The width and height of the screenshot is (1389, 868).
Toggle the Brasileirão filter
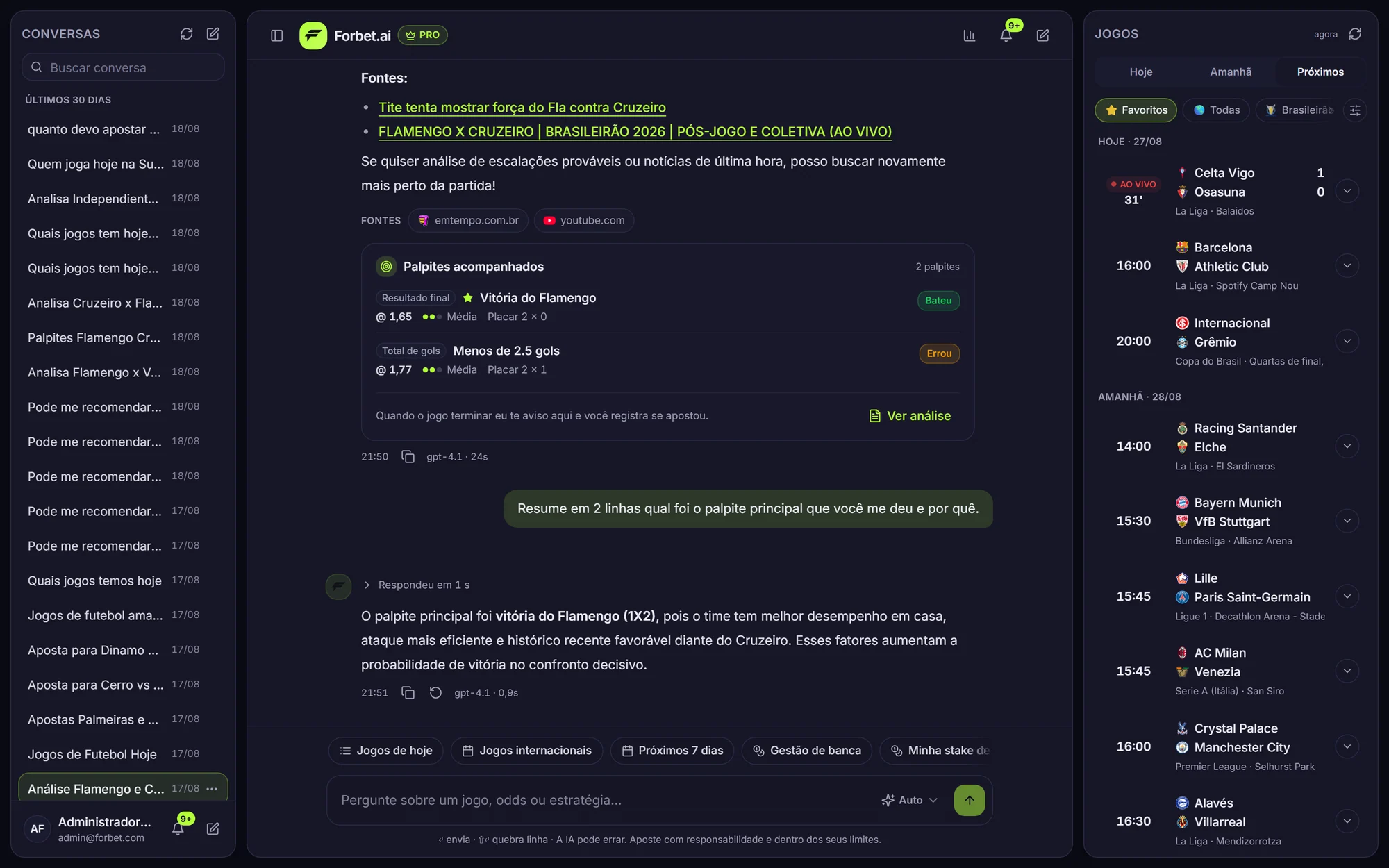pyautogui.click(x=1298, y=110)
